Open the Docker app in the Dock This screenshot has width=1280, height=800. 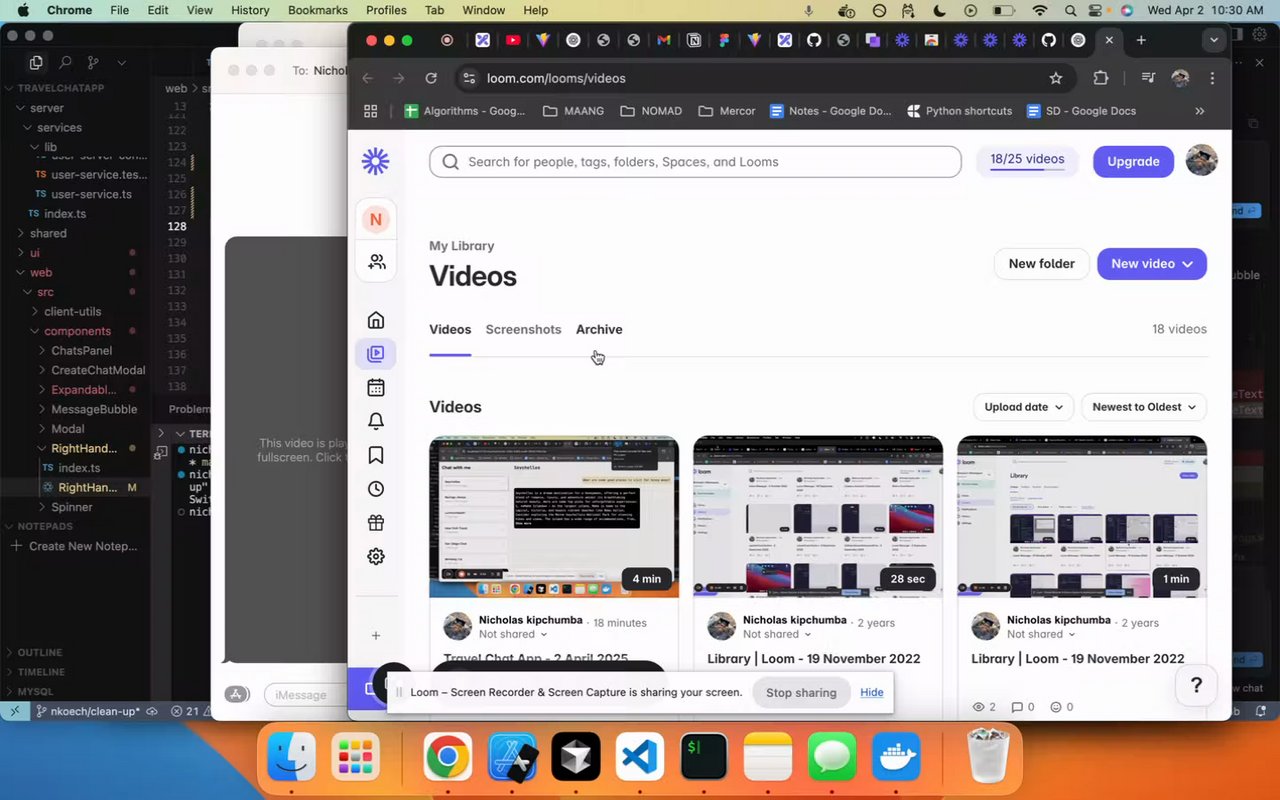click(x=896, y=758)
